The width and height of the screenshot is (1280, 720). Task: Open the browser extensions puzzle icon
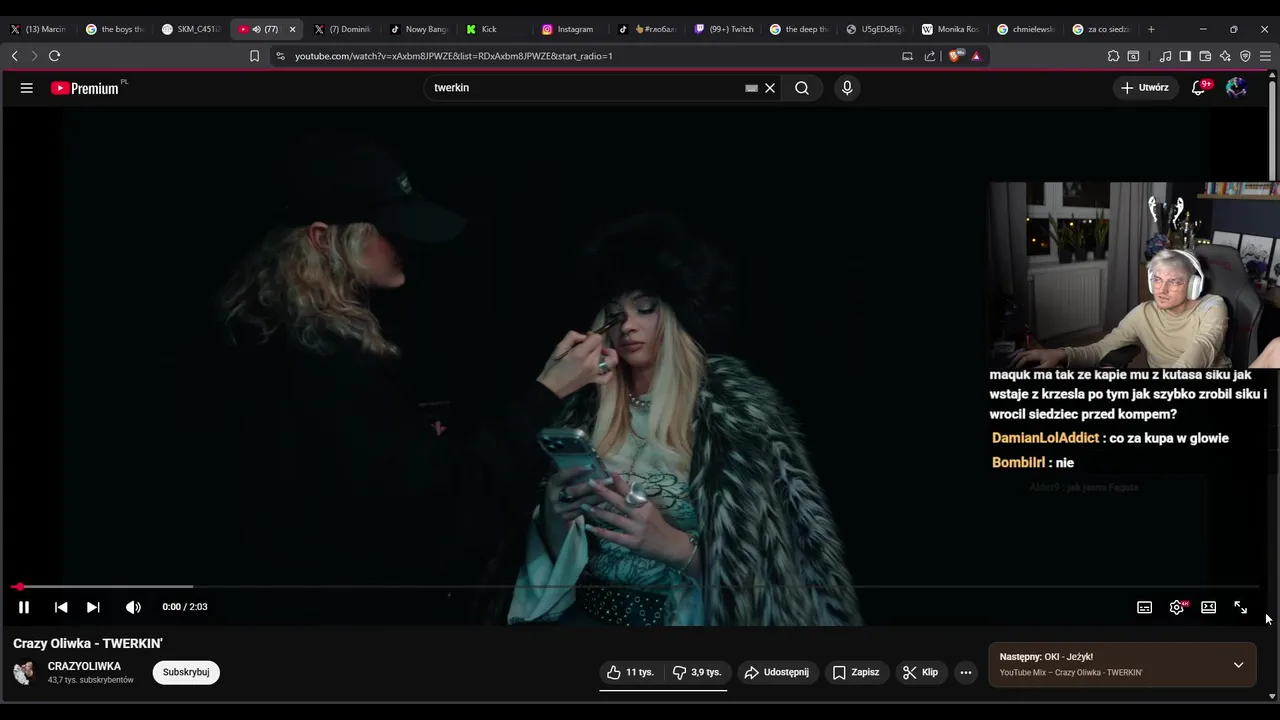[1113, 56]
